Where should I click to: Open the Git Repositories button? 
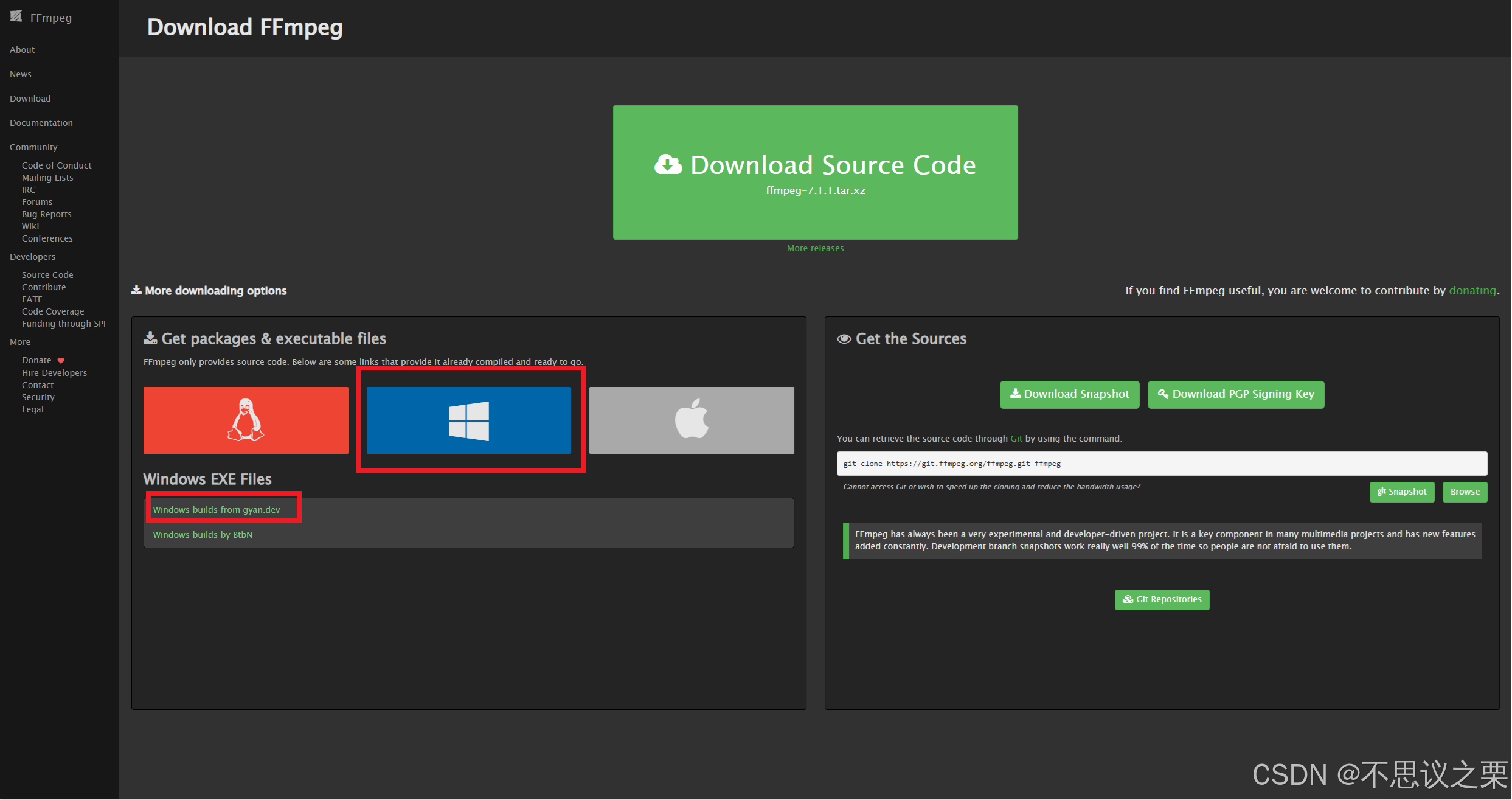point(1162,599)
